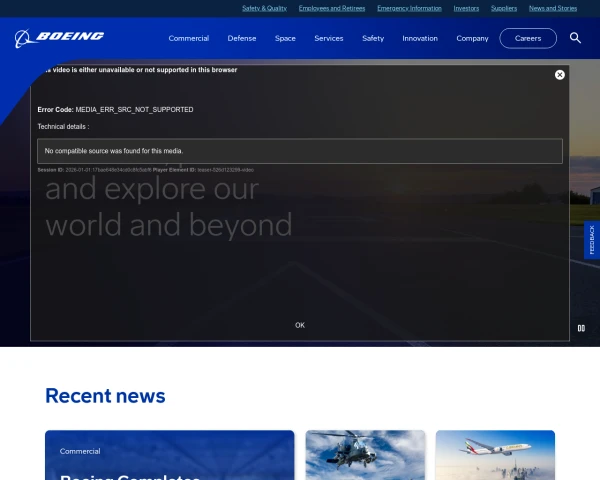Open the Defense menu

coord(242,38)
